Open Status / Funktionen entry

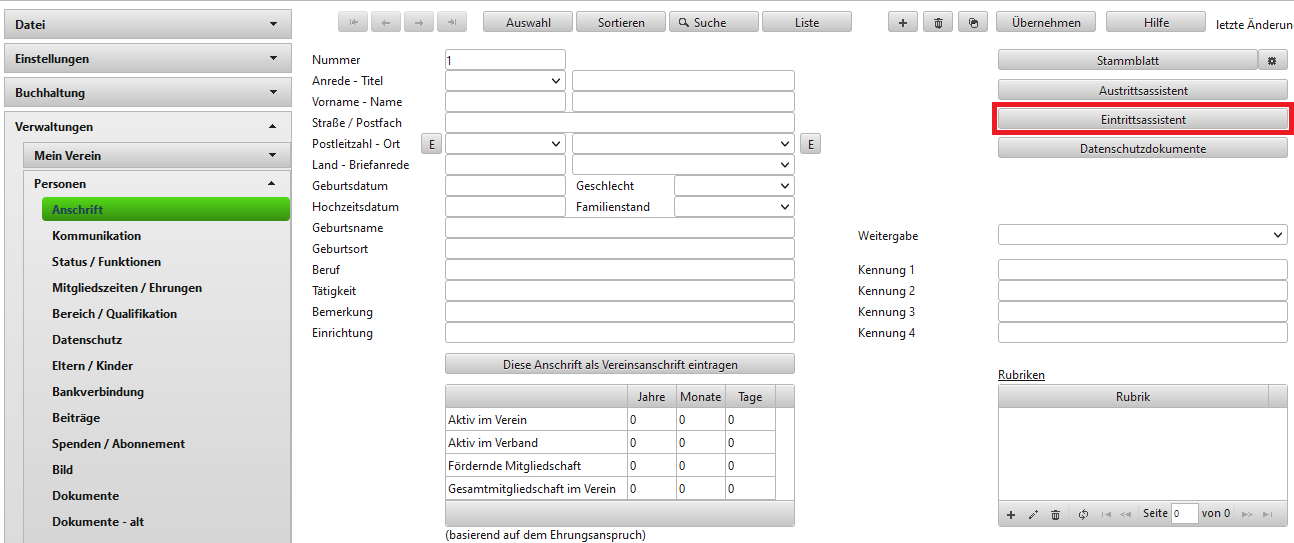106,262
